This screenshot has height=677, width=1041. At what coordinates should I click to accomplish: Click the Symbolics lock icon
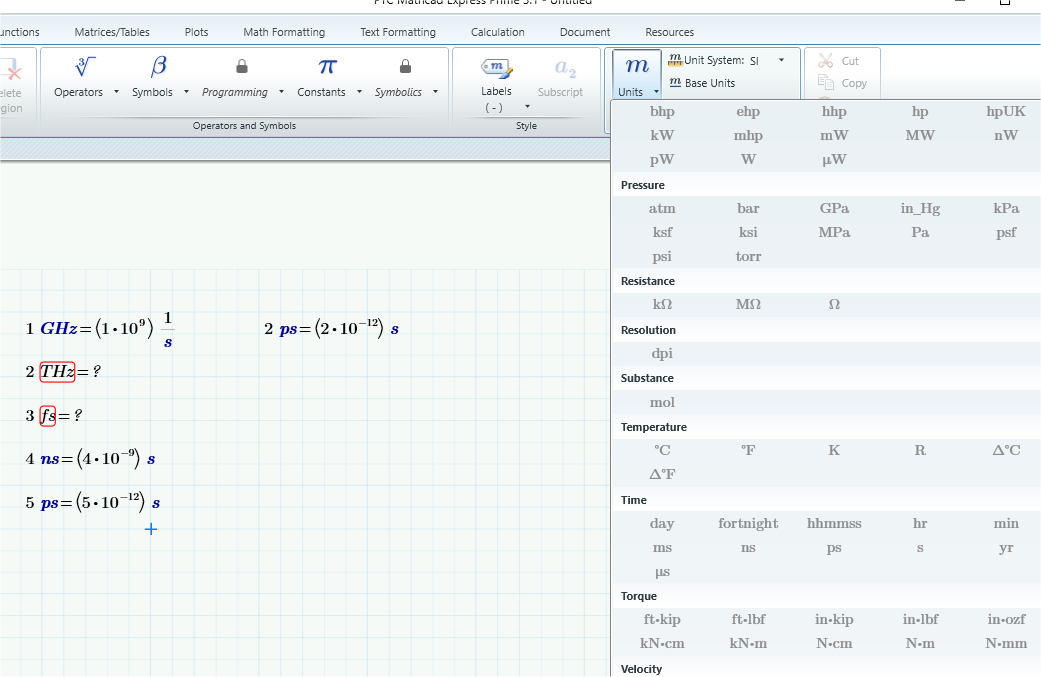(405, 66)
